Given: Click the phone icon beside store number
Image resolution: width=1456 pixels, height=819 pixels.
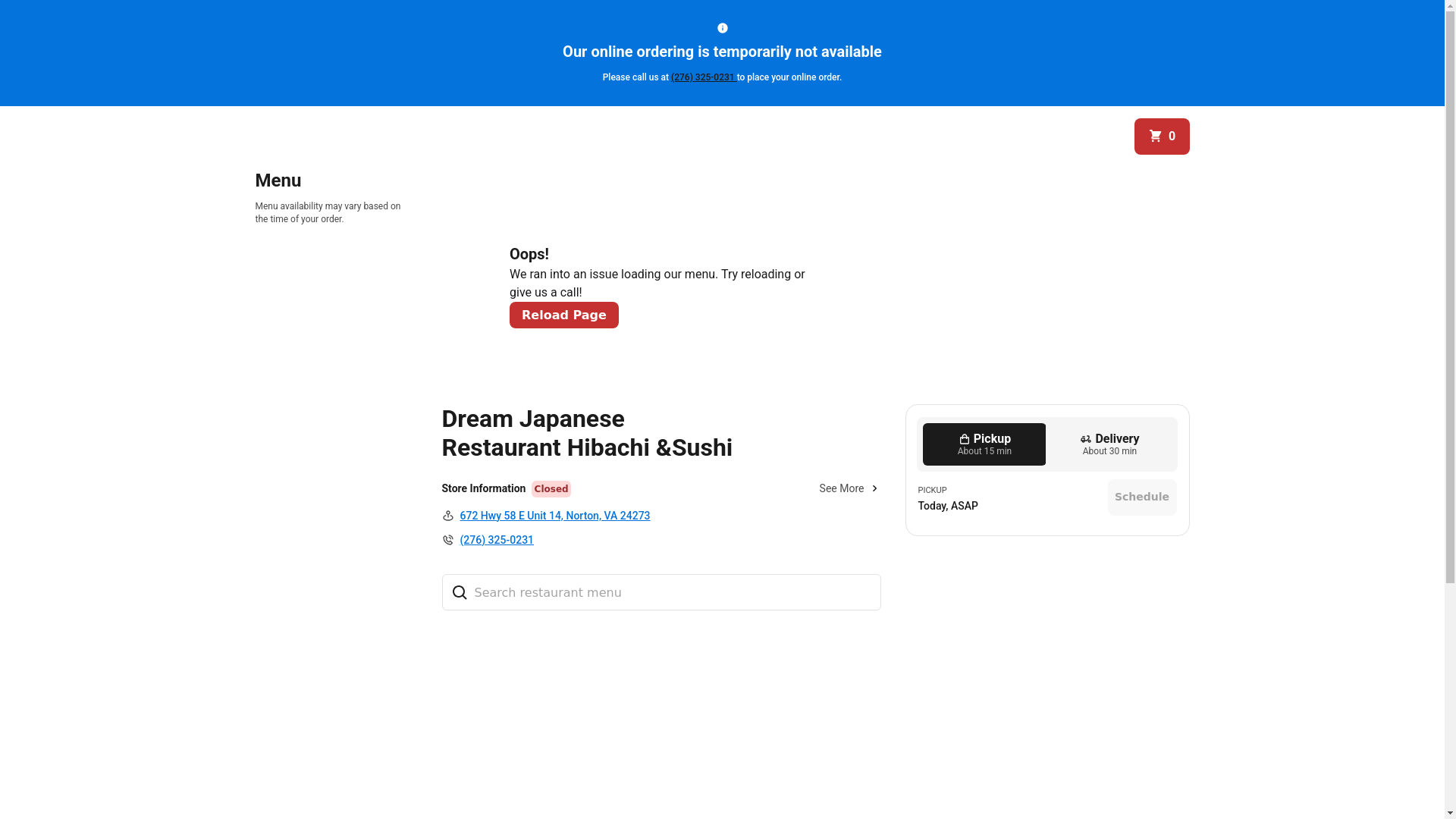Looking at the screenshot, I should 447,540.
